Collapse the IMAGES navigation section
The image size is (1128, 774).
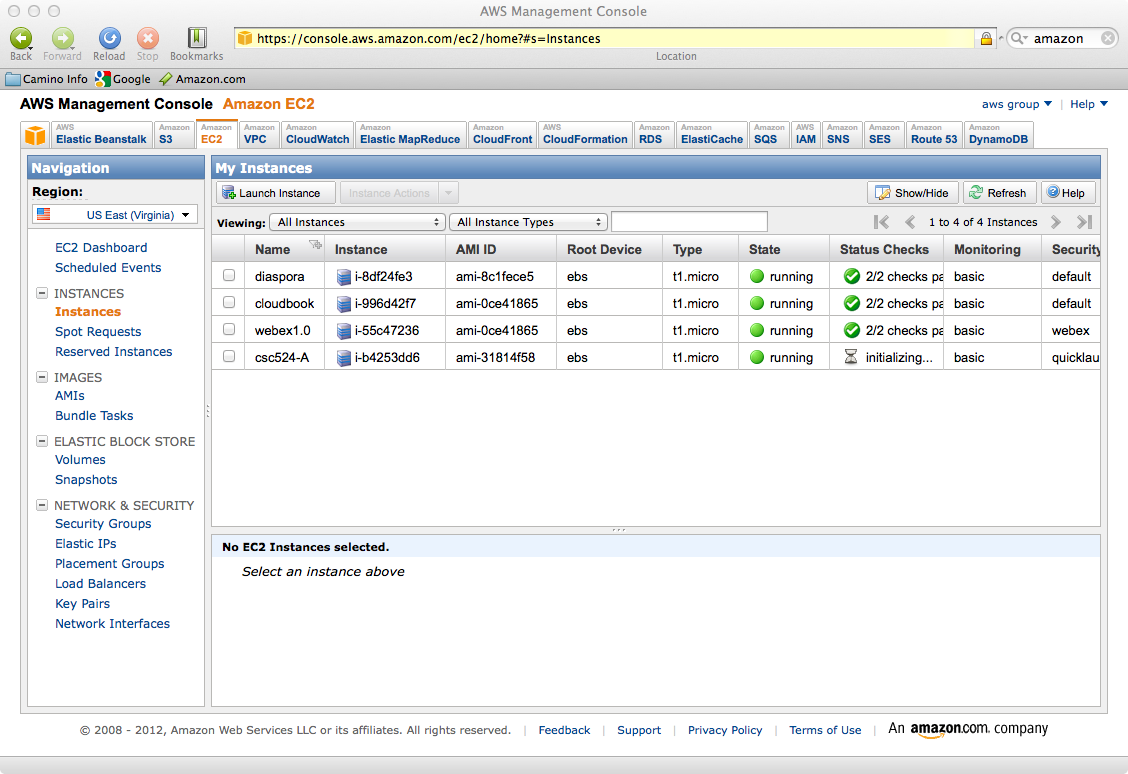42,377
